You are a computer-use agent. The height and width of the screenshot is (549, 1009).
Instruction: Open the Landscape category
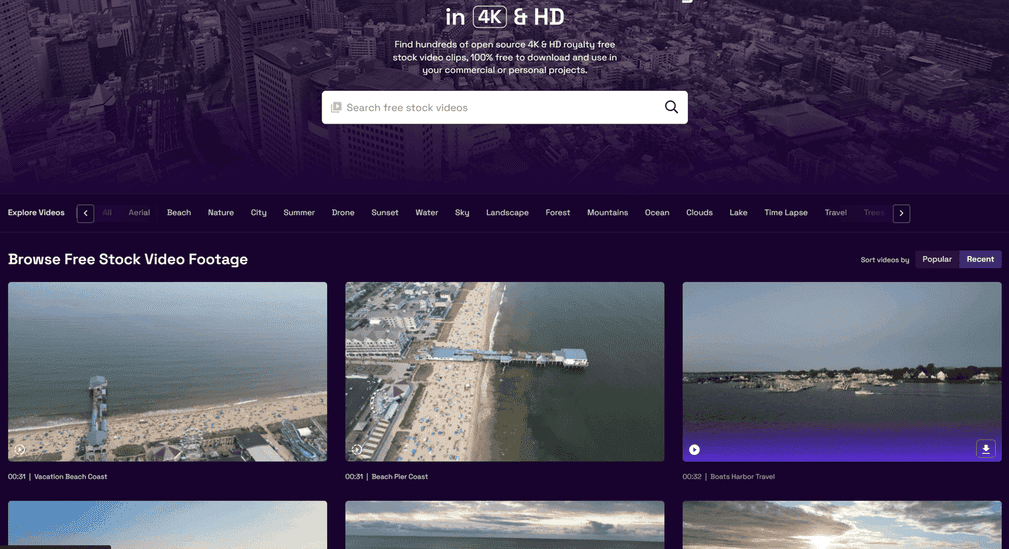click(507, 212)
